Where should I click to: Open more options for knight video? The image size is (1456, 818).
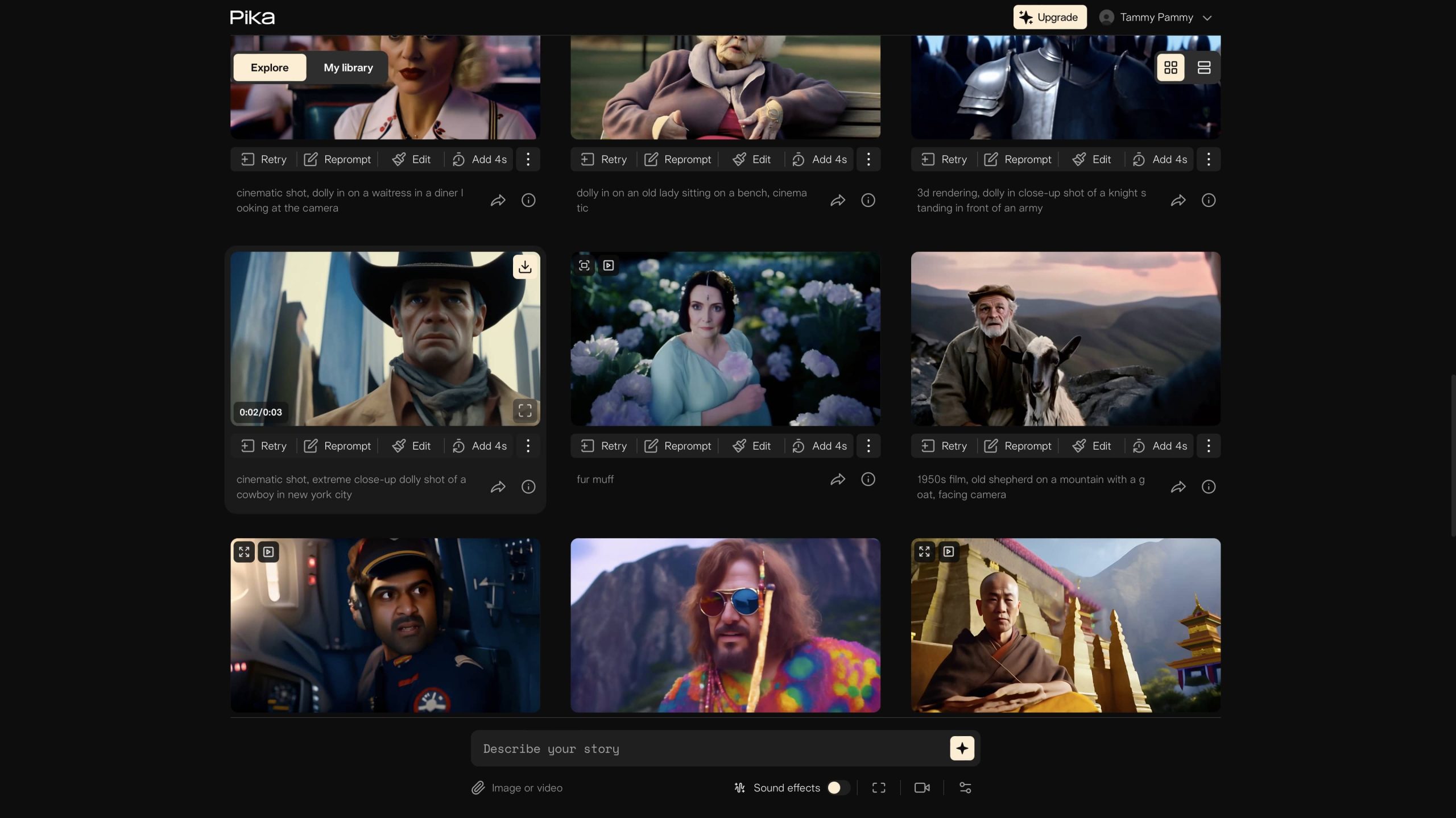1208,160
